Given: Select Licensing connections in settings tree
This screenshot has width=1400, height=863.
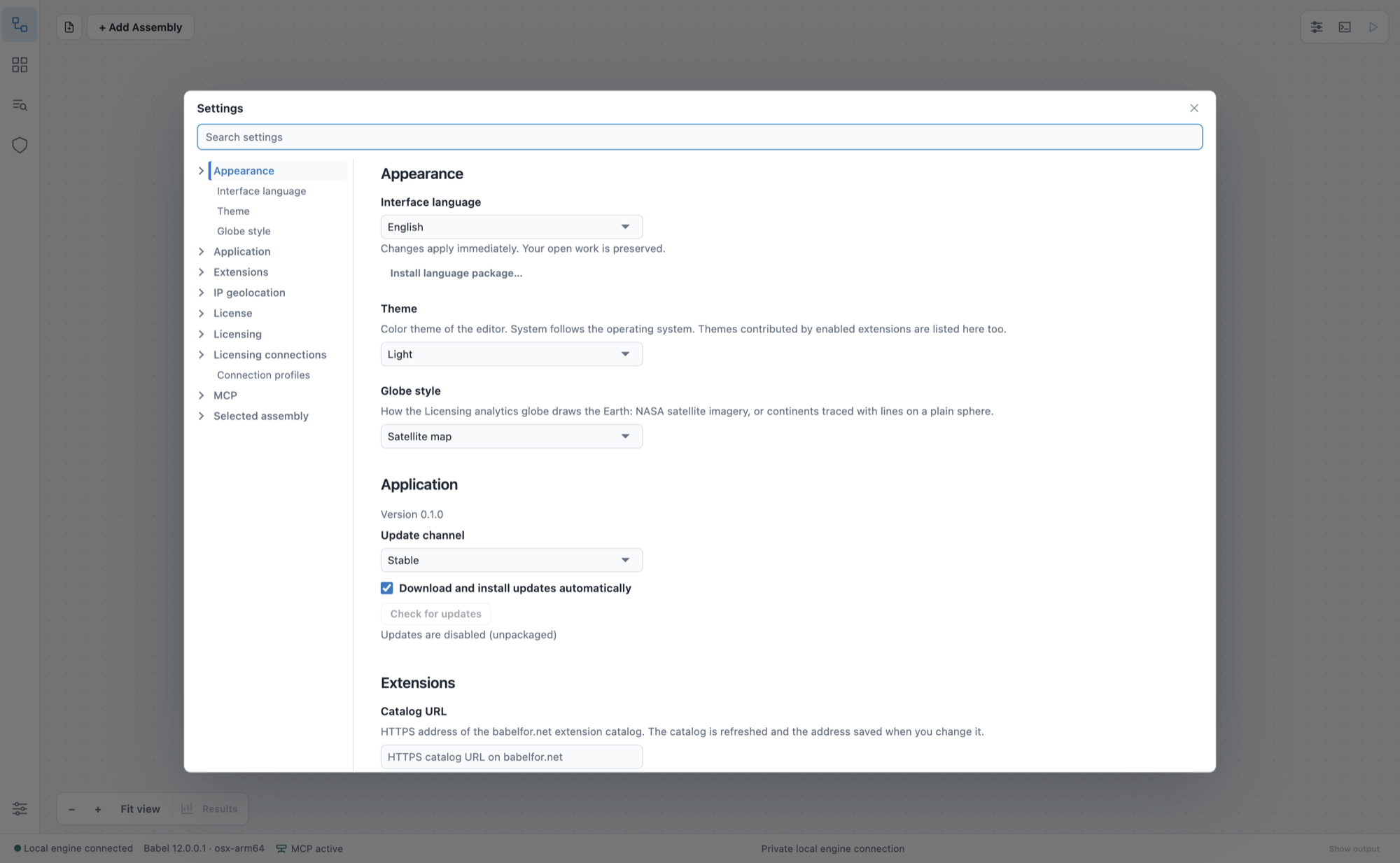Looking at the screenshot, I should [x=269, y=354].
